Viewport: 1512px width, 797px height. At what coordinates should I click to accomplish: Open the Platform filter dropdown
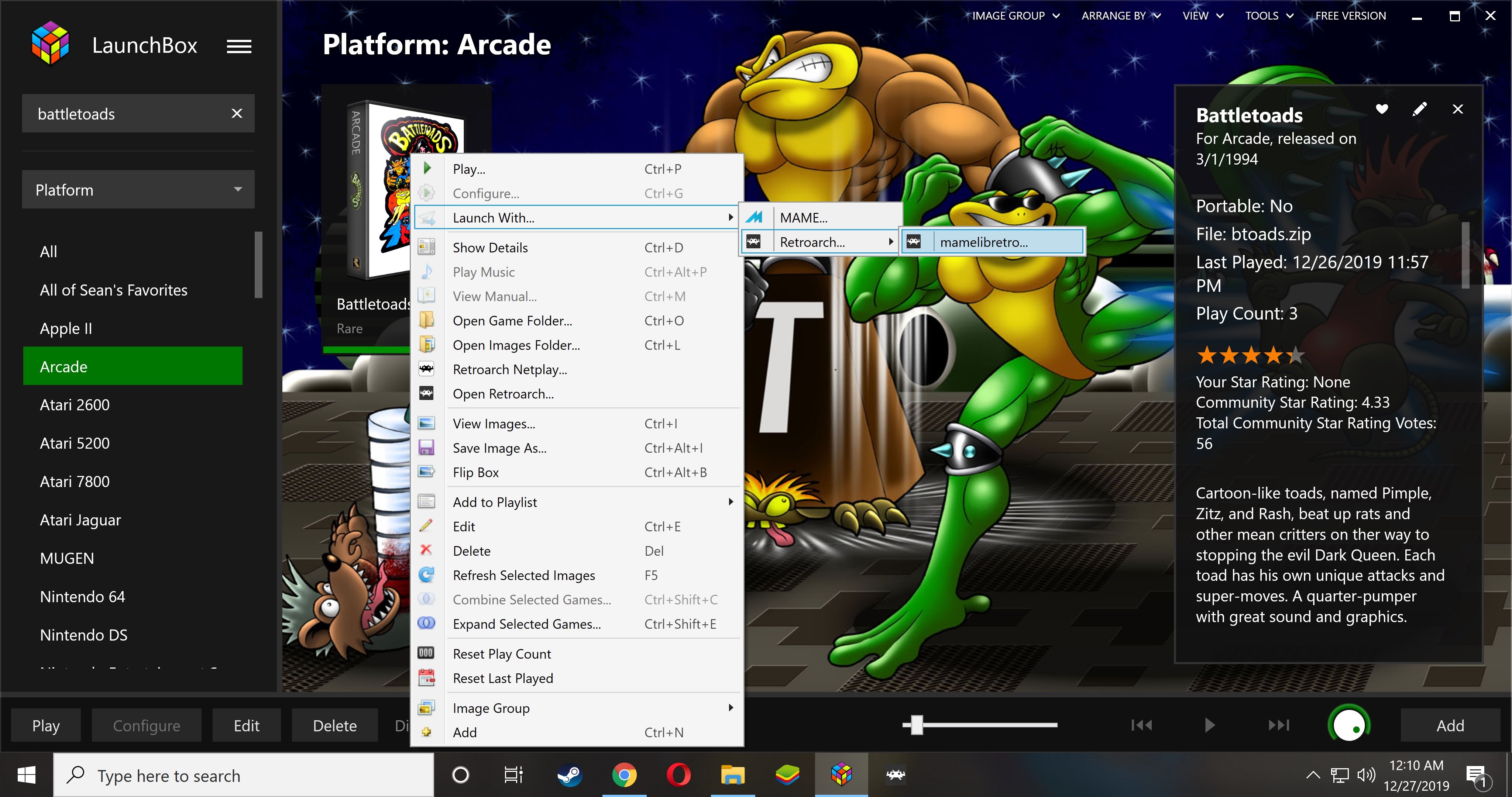pyautogui.click(x=138, y=190)
